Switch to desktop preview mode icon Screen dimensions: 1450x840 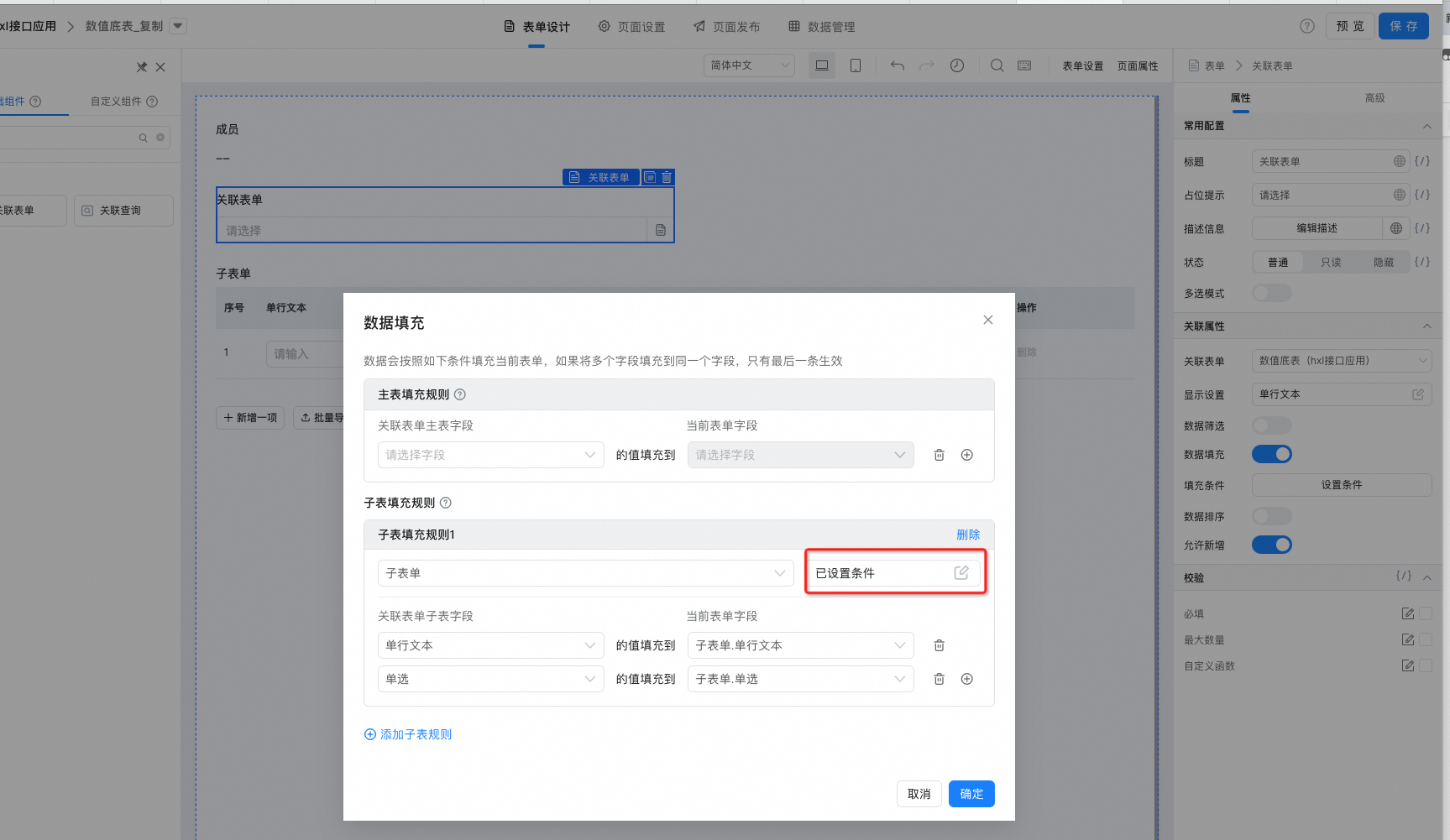pyautogui.click(x=822, y=65)
